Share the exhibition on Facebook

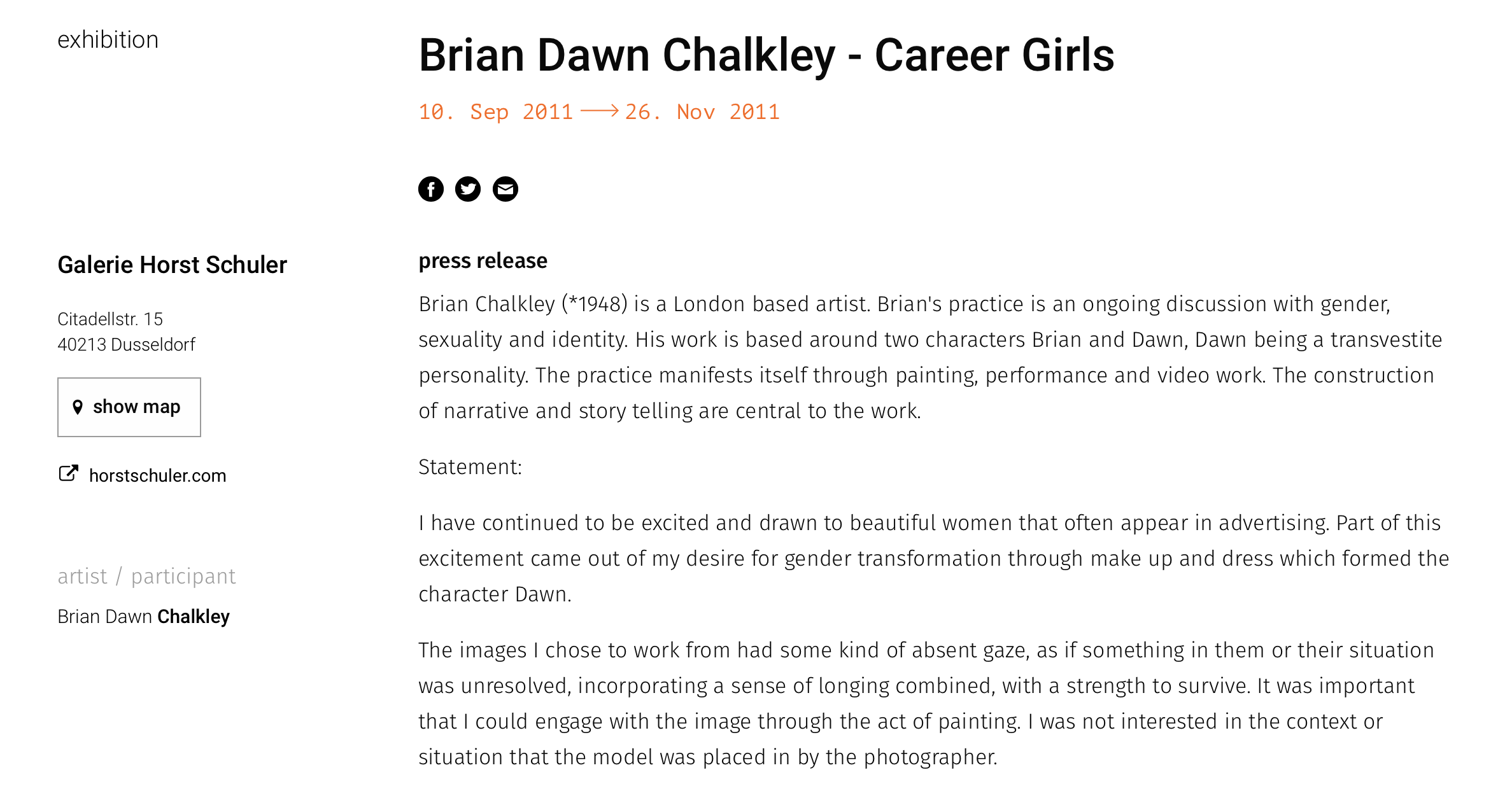(x=431, y=189)
